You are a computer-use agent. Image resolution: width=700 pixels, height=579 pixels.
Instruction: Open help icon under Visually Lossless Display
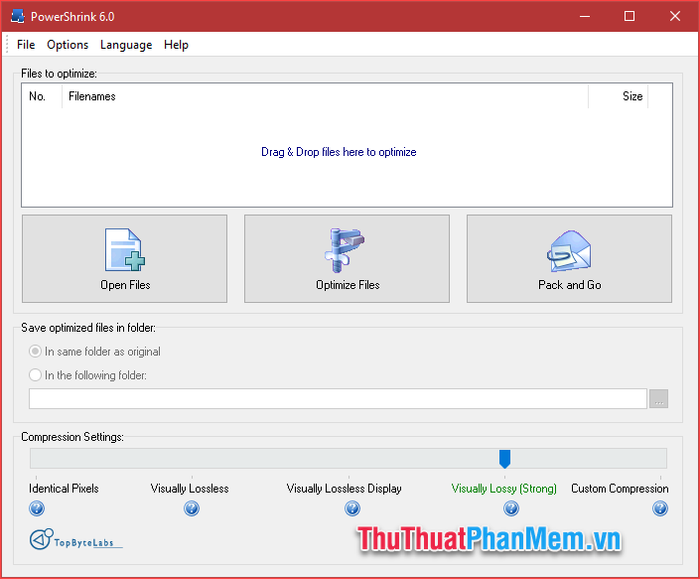point(352,508)
